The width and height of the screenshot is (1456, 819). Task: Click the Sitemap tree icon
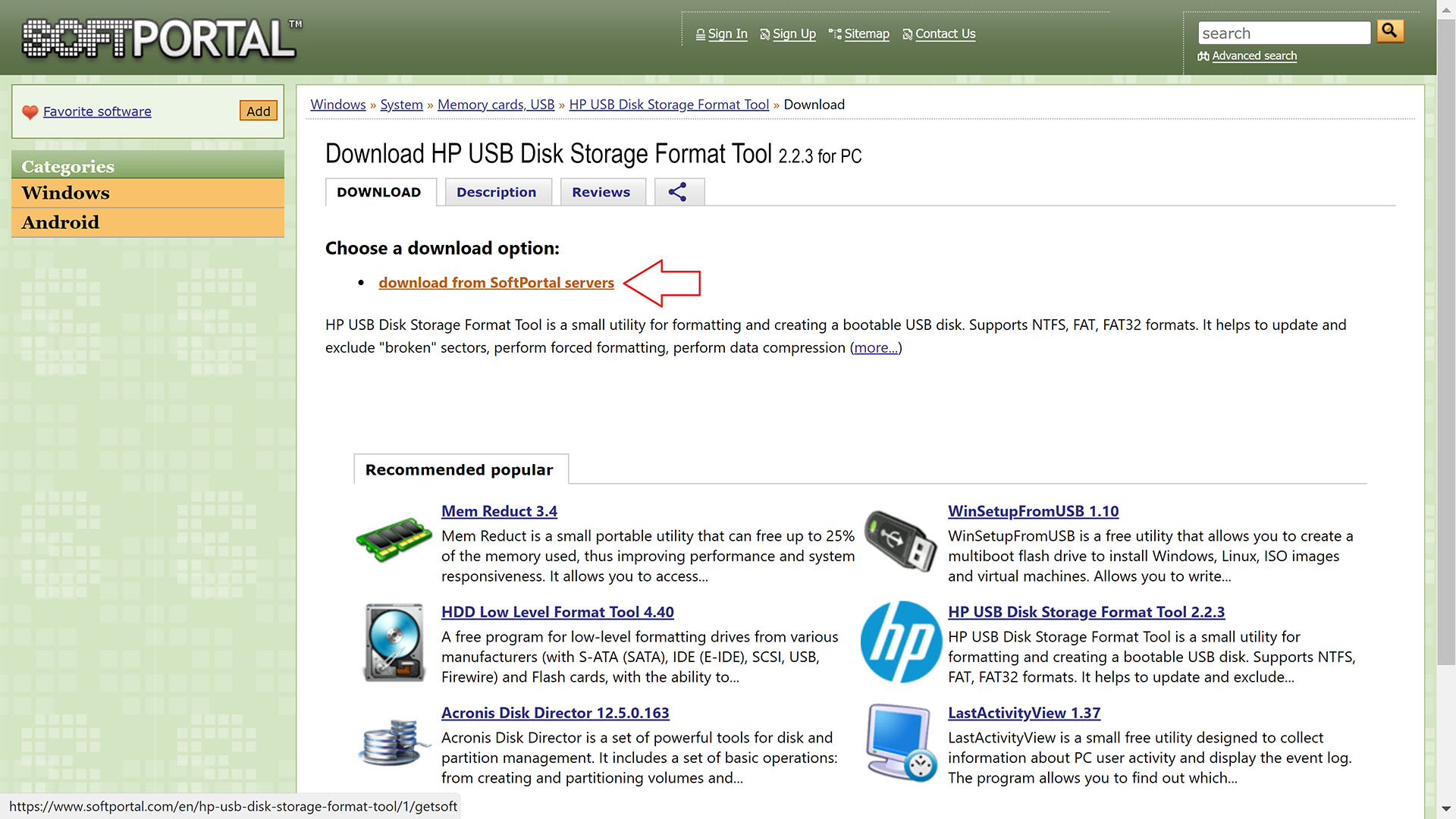[x=835, y=34]
